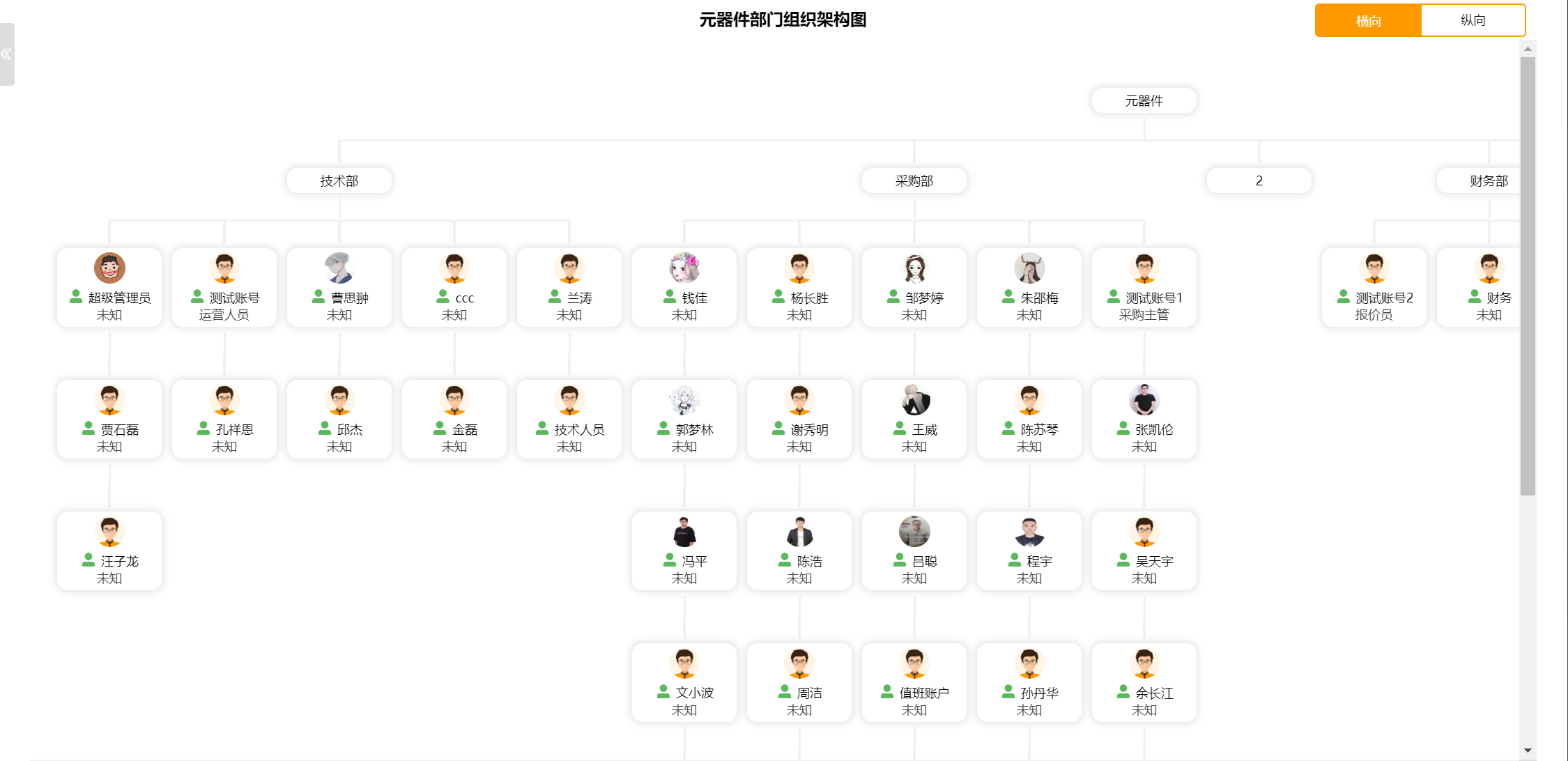Viewport: 1568px width, 761px height.
Task: Click 钱佳's flower-girl avatar
Action: click(x=684, y=268)
